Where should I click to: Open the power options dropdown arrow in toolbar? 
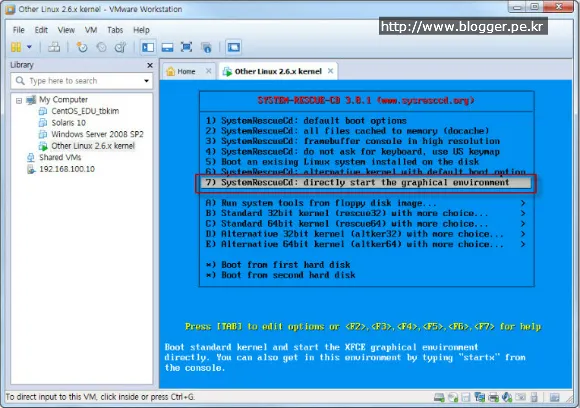[x=29, y=47]
